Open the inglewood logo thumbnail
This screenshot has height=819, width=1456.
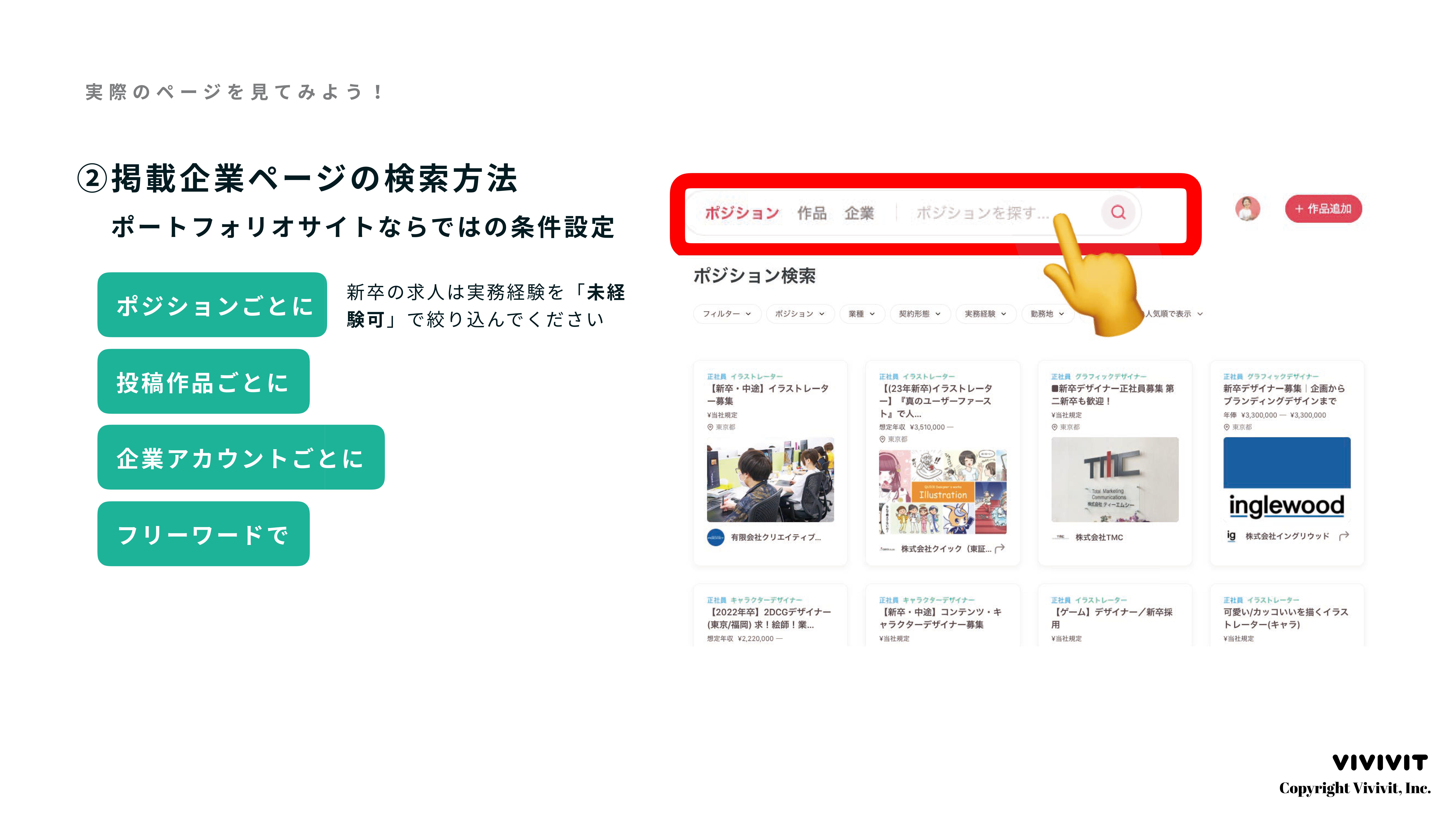pos(1287,479)
